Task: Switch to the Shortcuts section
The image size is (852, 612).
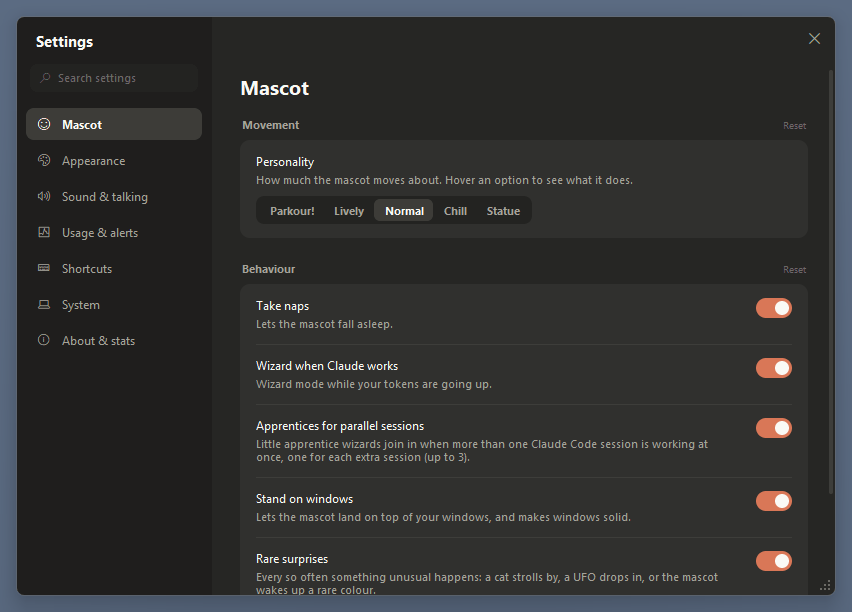Action: [x=114, y=268]
